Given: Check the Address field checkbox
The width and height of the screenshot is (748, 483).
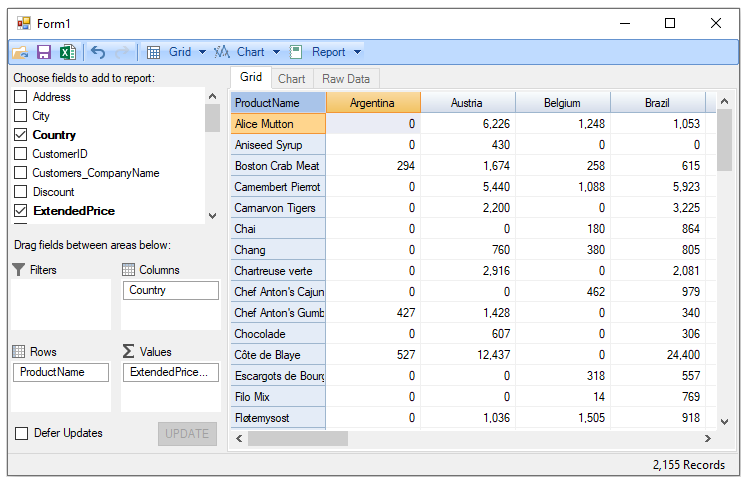Looking at the screenshot, I should tap(20, 97).
